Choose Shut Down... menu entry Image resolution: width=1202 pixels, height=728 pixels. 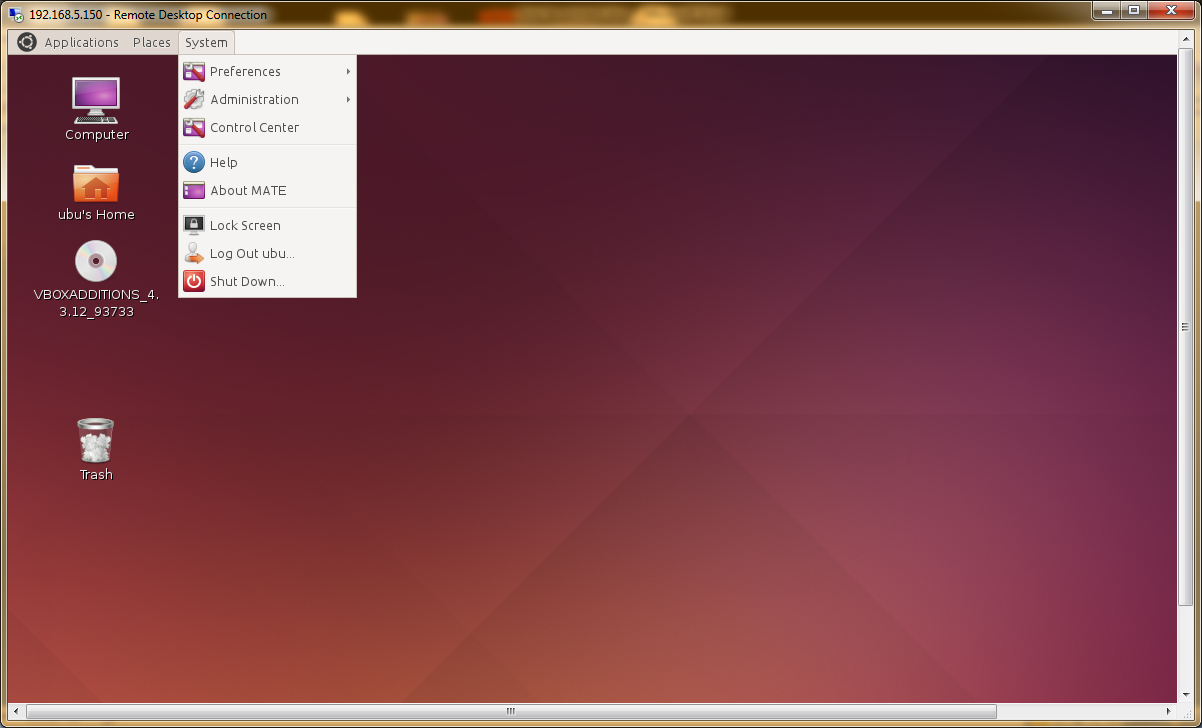(x=267, y=282)
